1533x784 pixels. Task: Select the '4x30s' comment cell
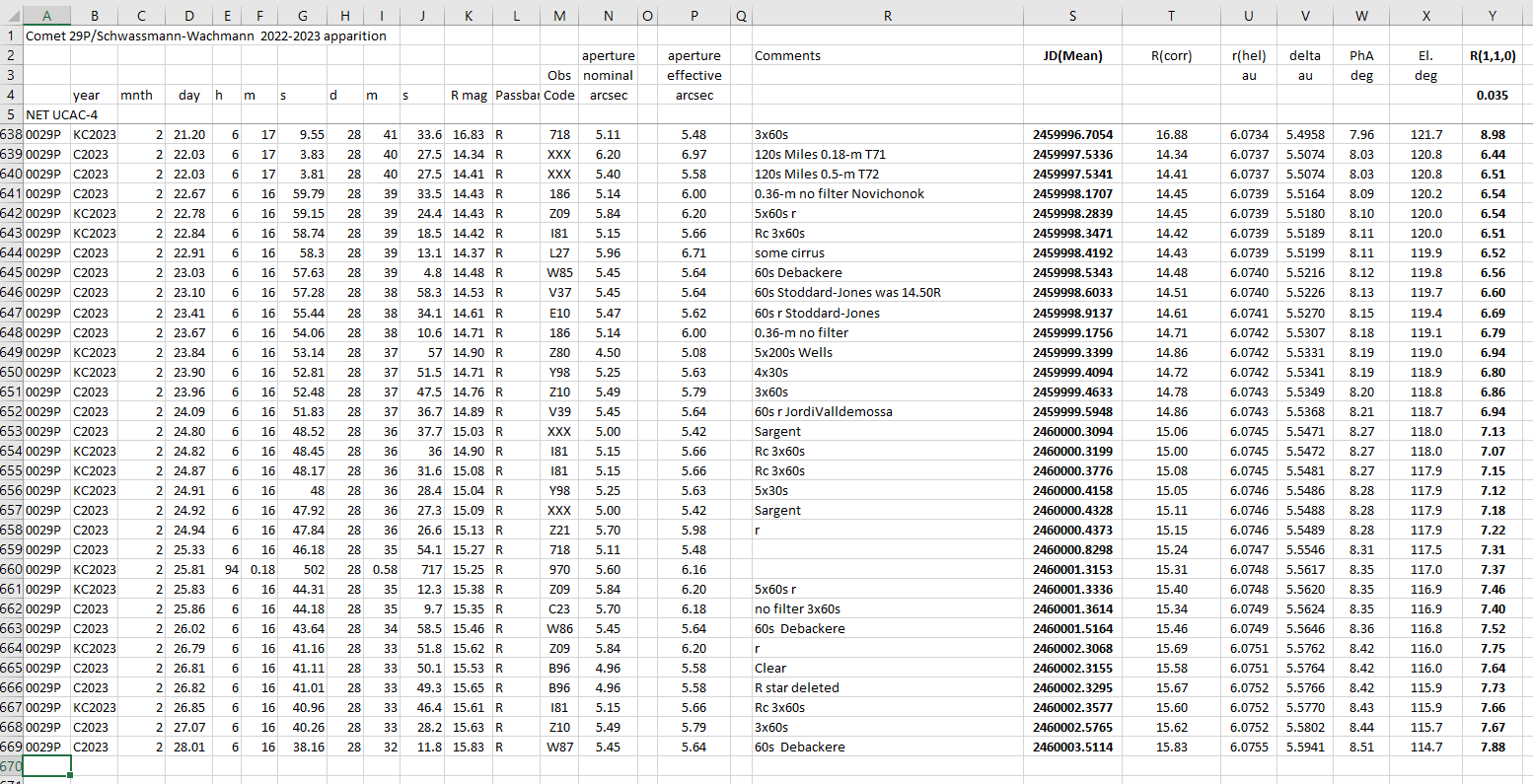point(887,372)
